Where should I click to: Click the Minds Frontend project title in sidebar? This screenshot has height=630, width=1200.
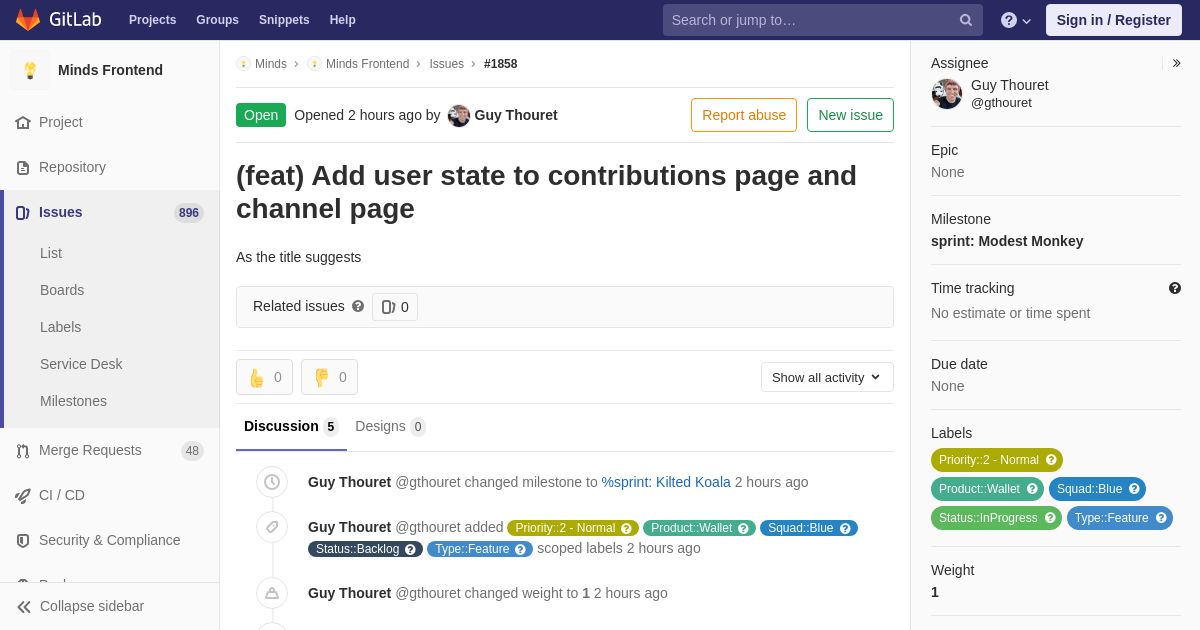pos(110,70)
